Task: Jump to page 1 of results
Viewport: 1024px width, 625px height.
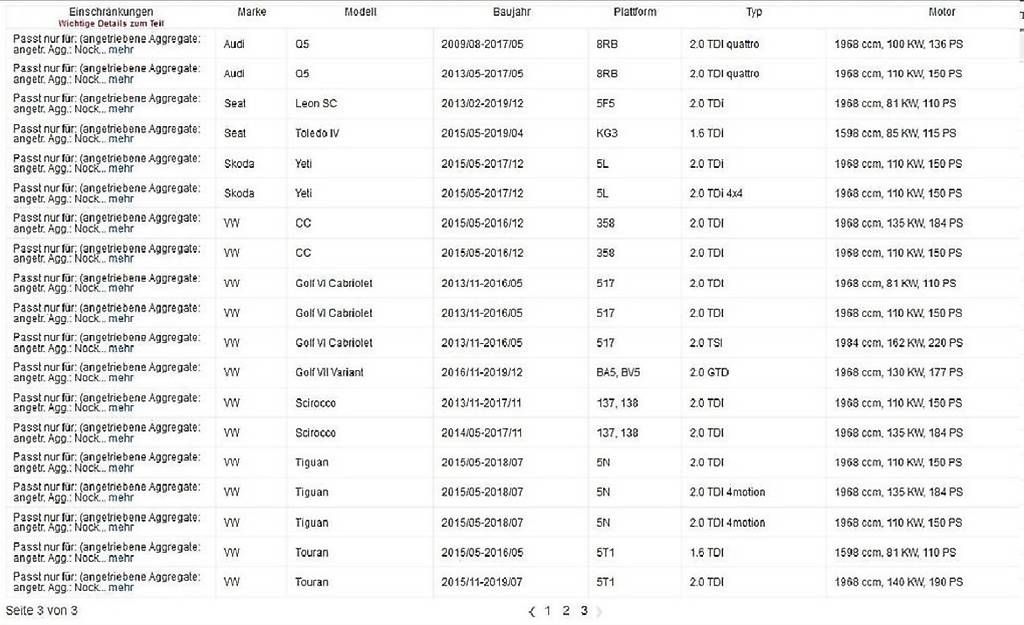Action: tap(547, 611)
